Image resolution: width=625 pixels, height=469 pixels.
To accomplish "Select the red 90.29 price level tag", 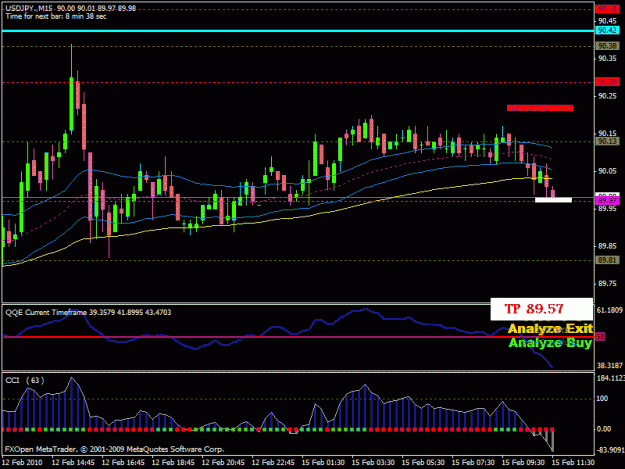I will 607,82.
